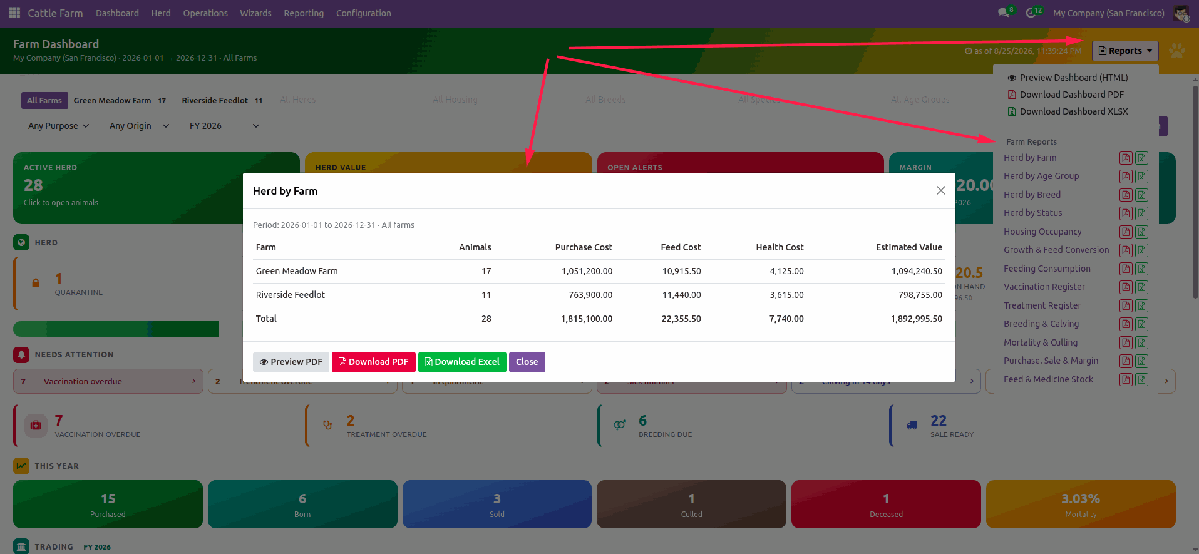This screenshot has width=1199, height=554.
Task: Expand the Vaccination overdue alert chevron
Action: pyautogui.click(x=193, y=380)
